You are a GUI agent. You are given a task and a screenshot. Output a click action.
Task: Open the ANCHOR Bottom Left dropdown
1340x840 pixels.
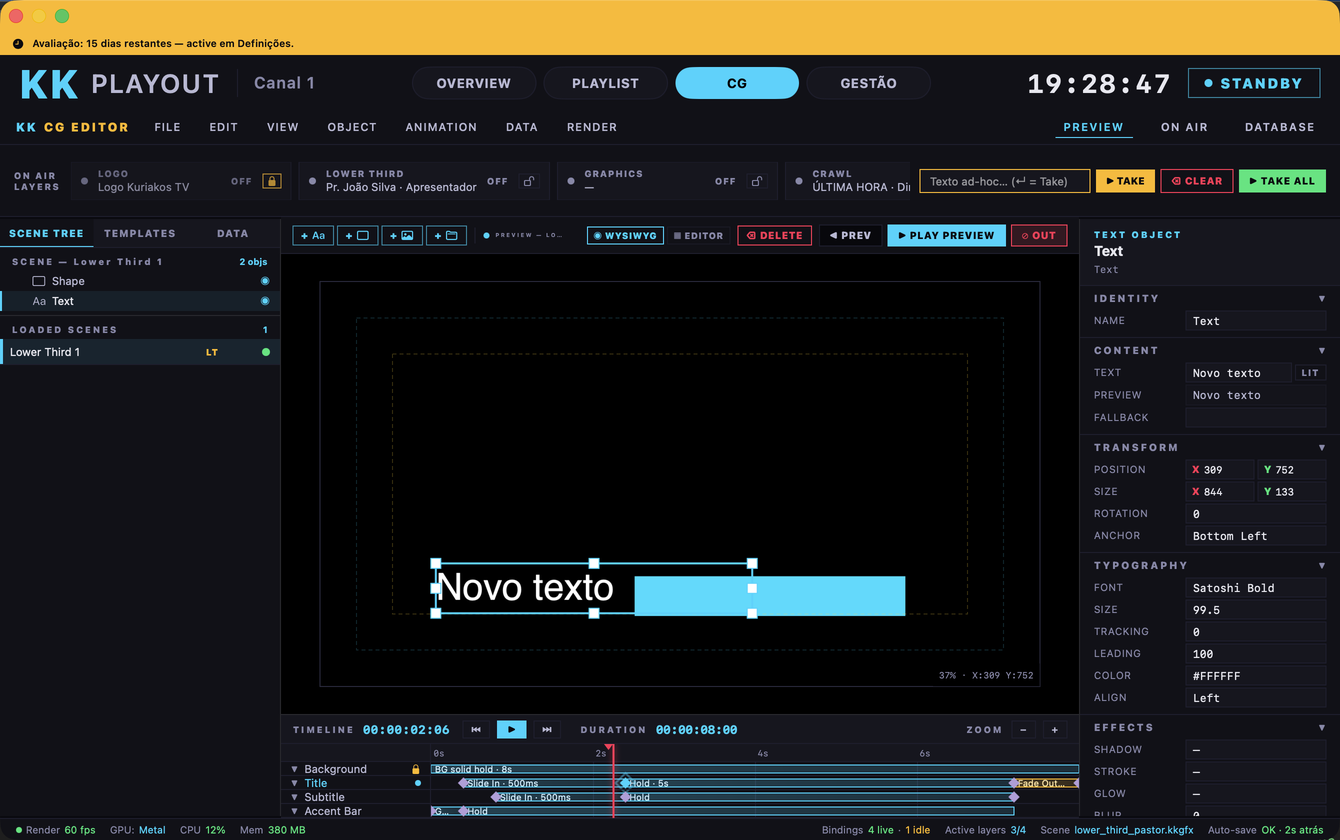1256,536
